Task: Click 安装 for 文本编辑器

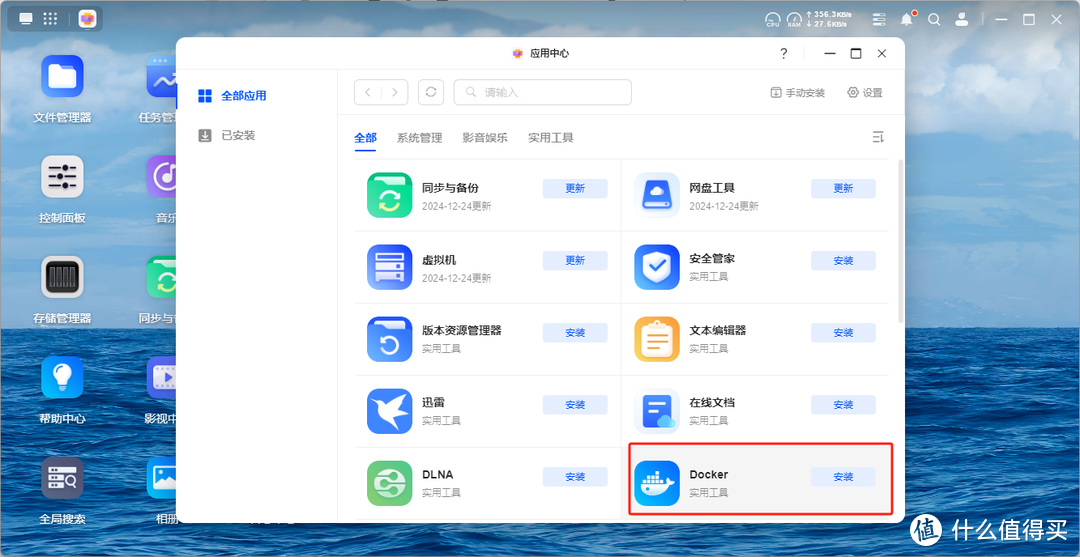Action: point(843,333)
